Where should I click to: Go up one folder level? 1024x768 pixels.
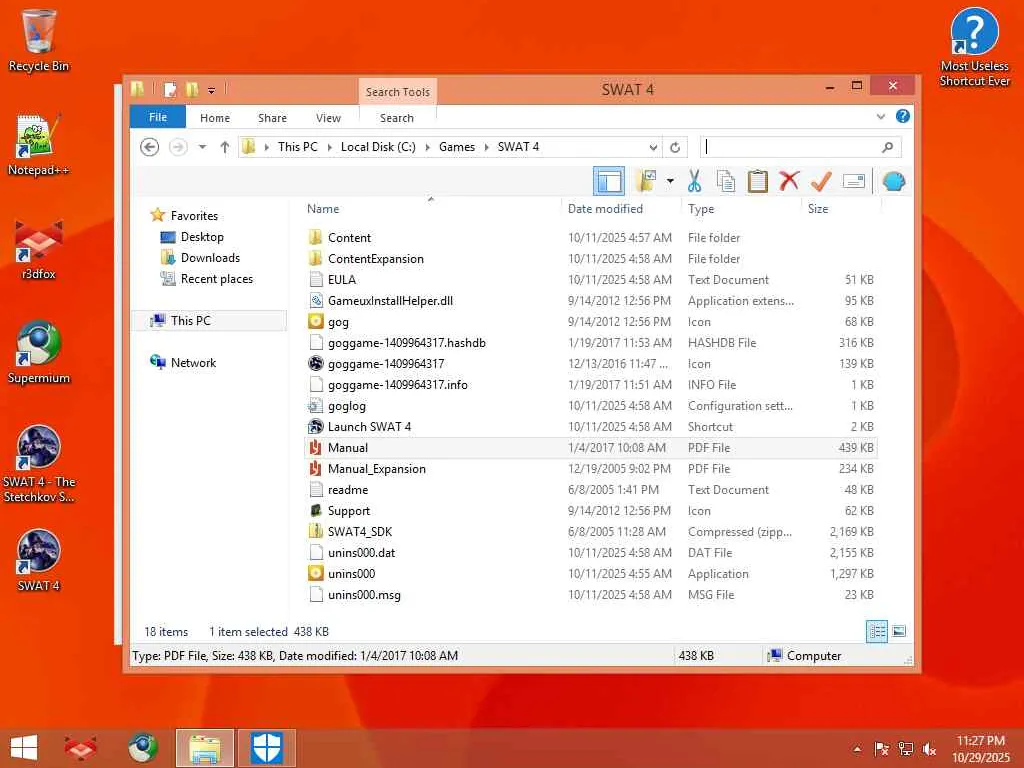[225, 147]
